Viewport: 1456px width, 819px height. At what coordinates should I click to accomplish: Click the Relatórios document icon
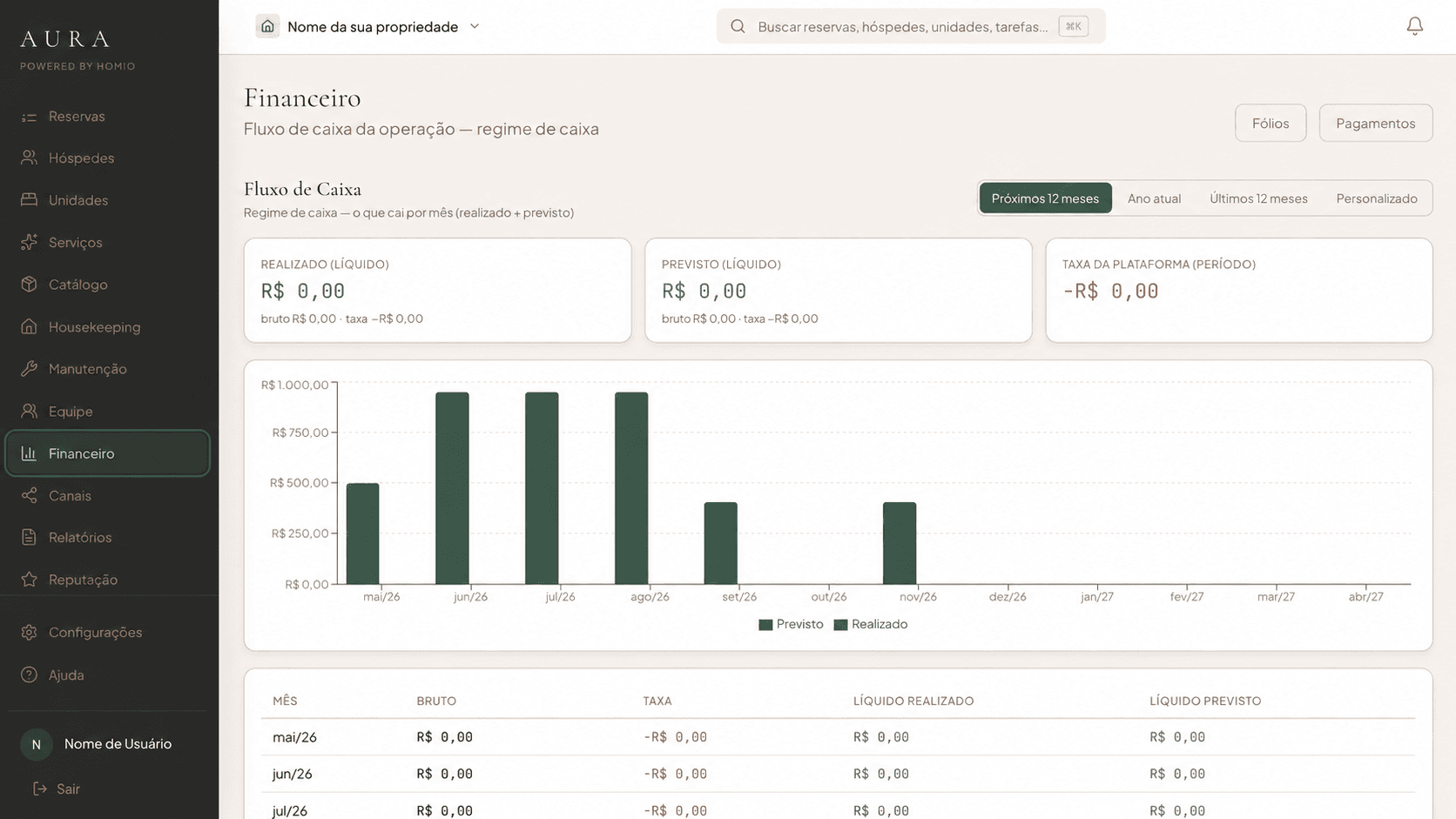(x=29, y=537)
